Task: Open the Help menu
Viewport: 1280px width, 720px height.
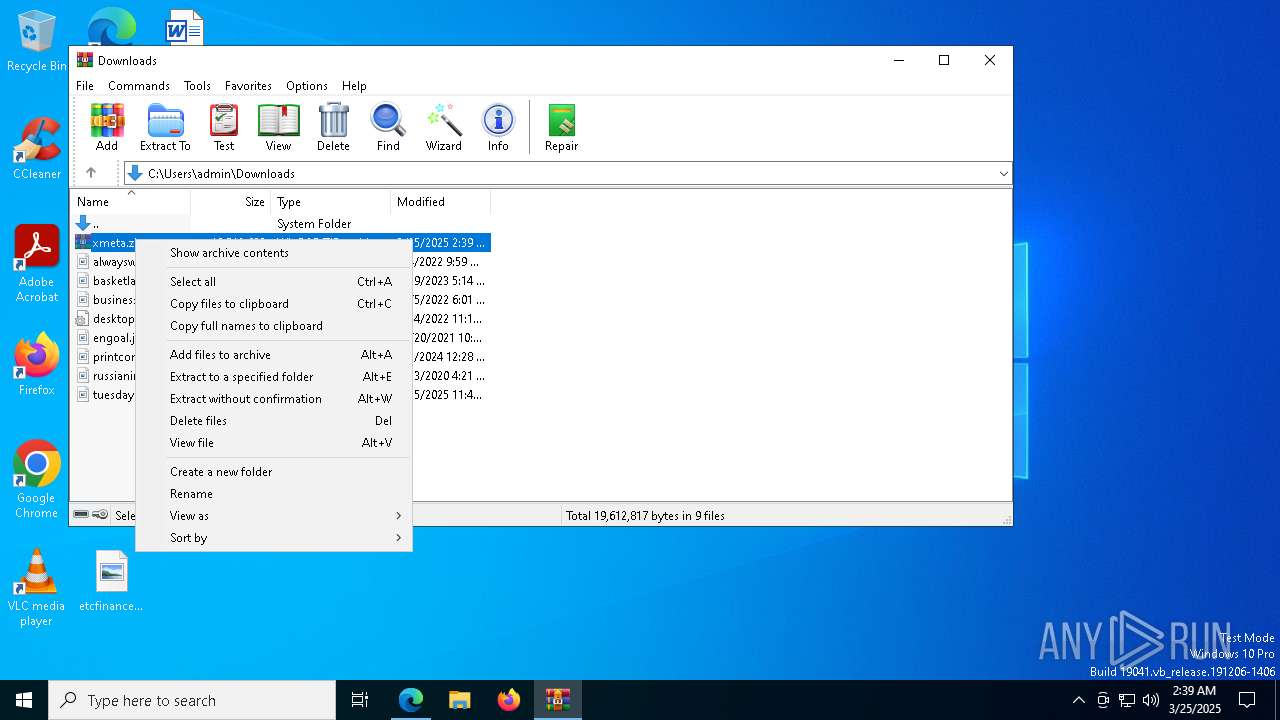Action: click(x=354, y=86)
